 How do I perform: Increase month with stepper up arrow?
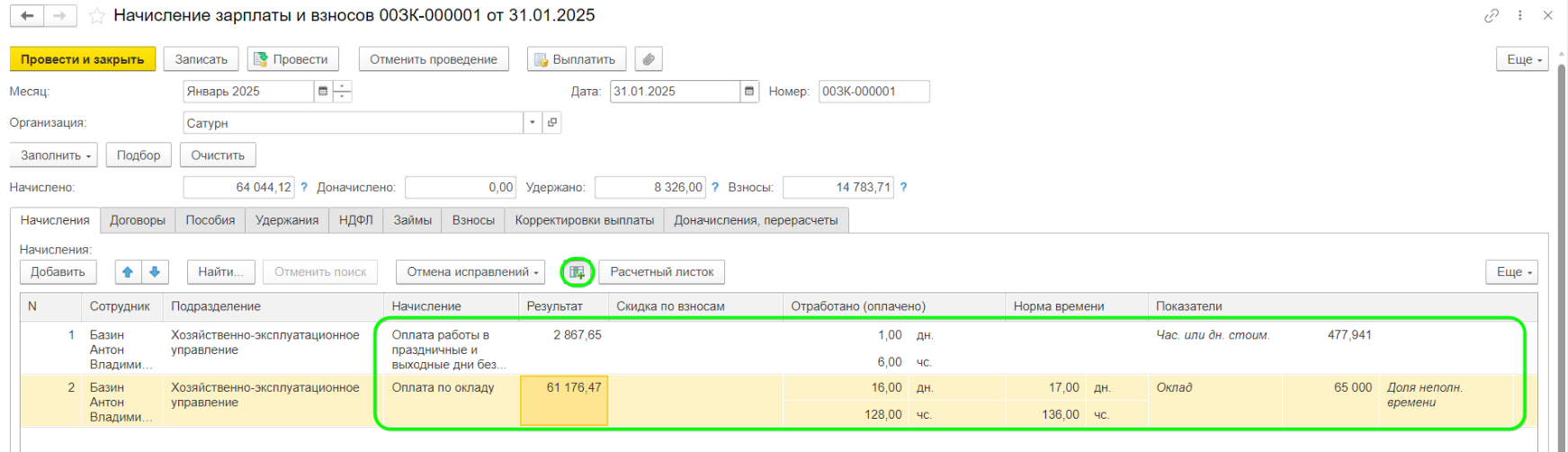(342, 86)
